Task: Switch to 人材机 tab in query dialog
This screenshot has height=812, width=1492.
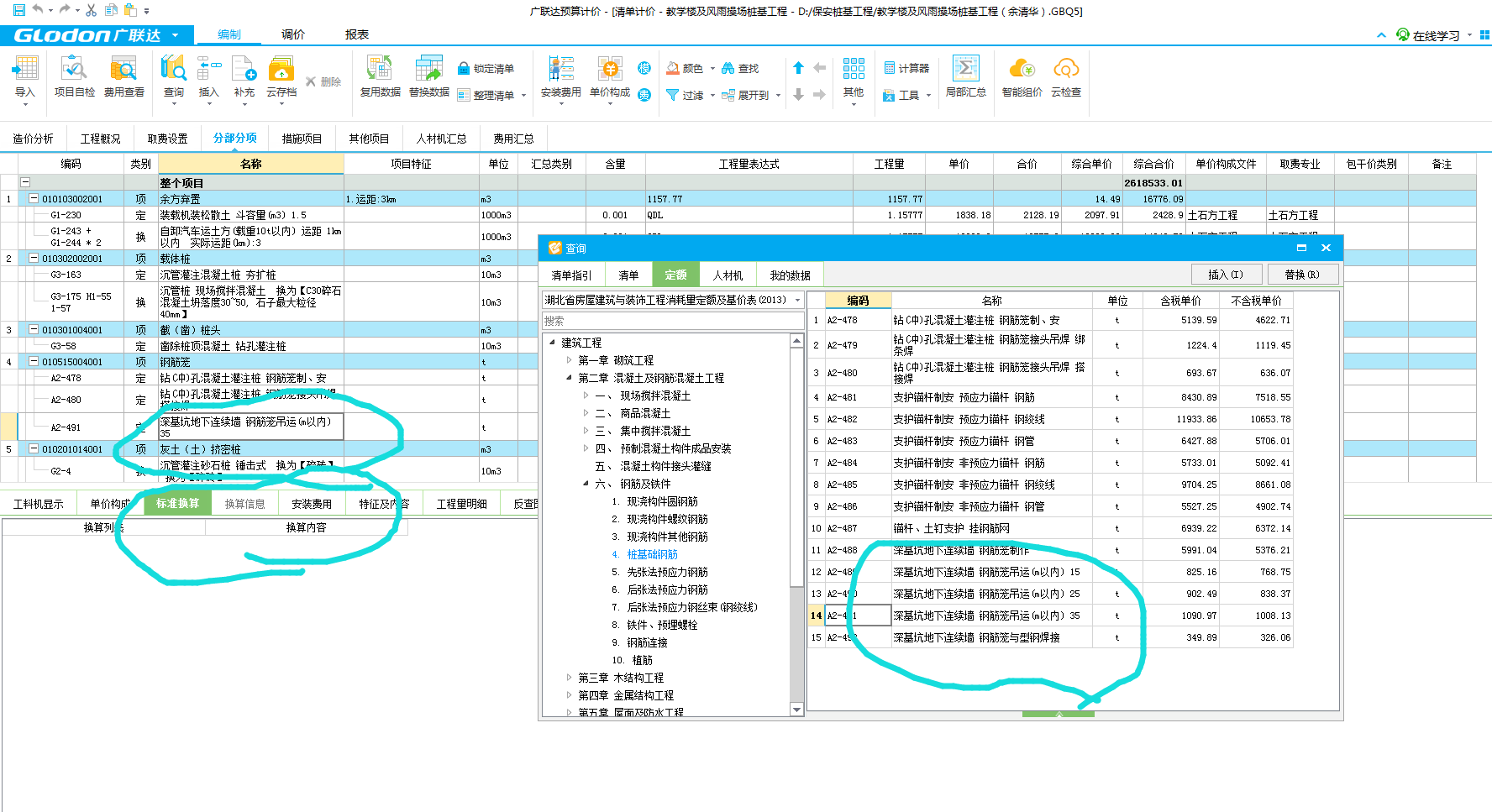Action: click(x=728, y=275)
